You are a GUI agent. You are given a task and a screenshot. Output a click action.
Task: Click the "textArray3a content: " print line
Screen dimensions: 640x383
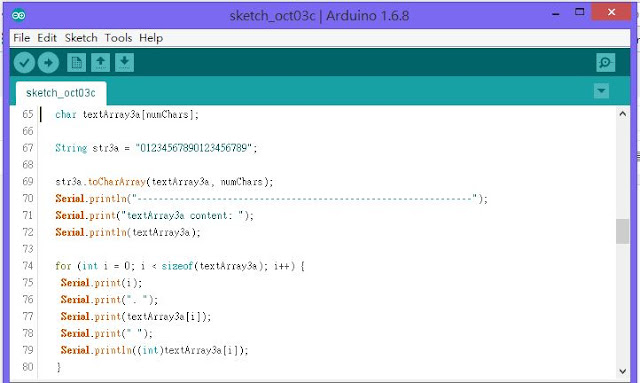tap(154, 215)
